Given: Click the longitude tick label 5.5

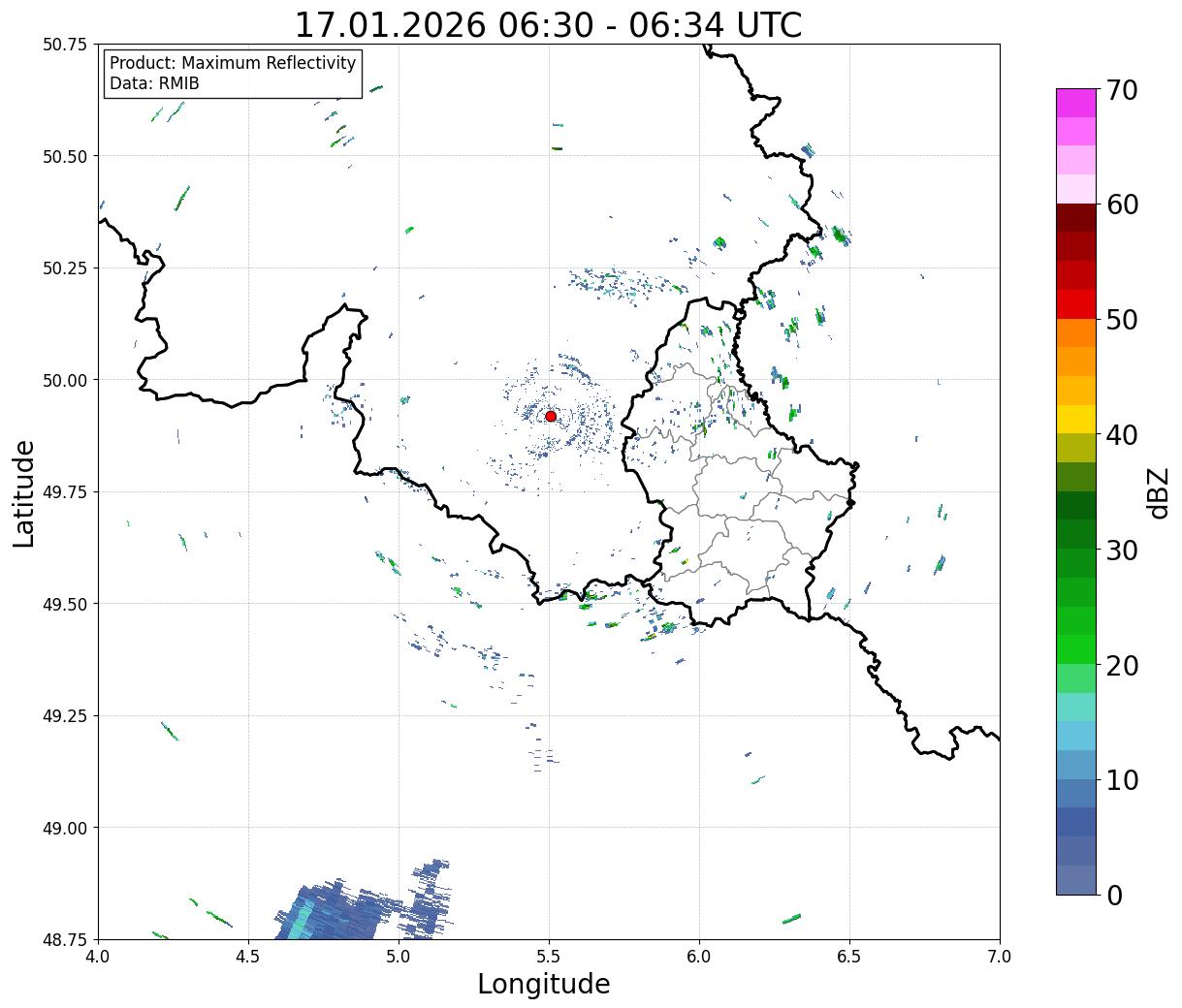Looking at the screenshot, I should point(549,957).
